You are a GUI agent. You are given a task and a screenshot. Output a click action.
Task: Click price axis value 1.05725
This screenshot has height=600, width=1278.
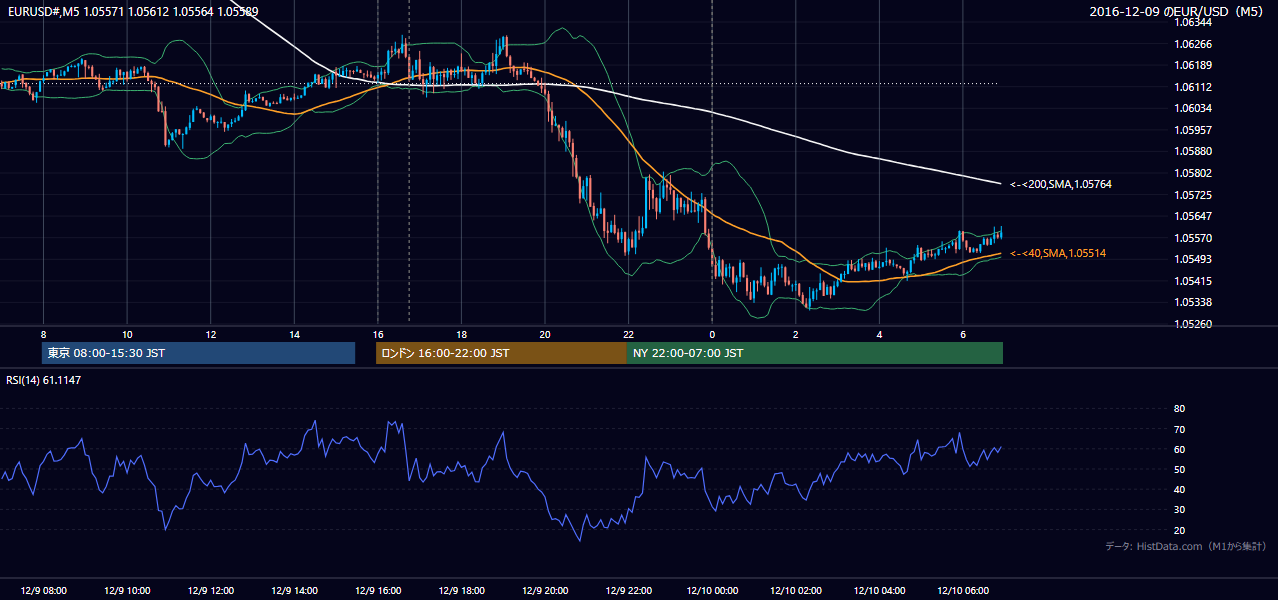1191,194
